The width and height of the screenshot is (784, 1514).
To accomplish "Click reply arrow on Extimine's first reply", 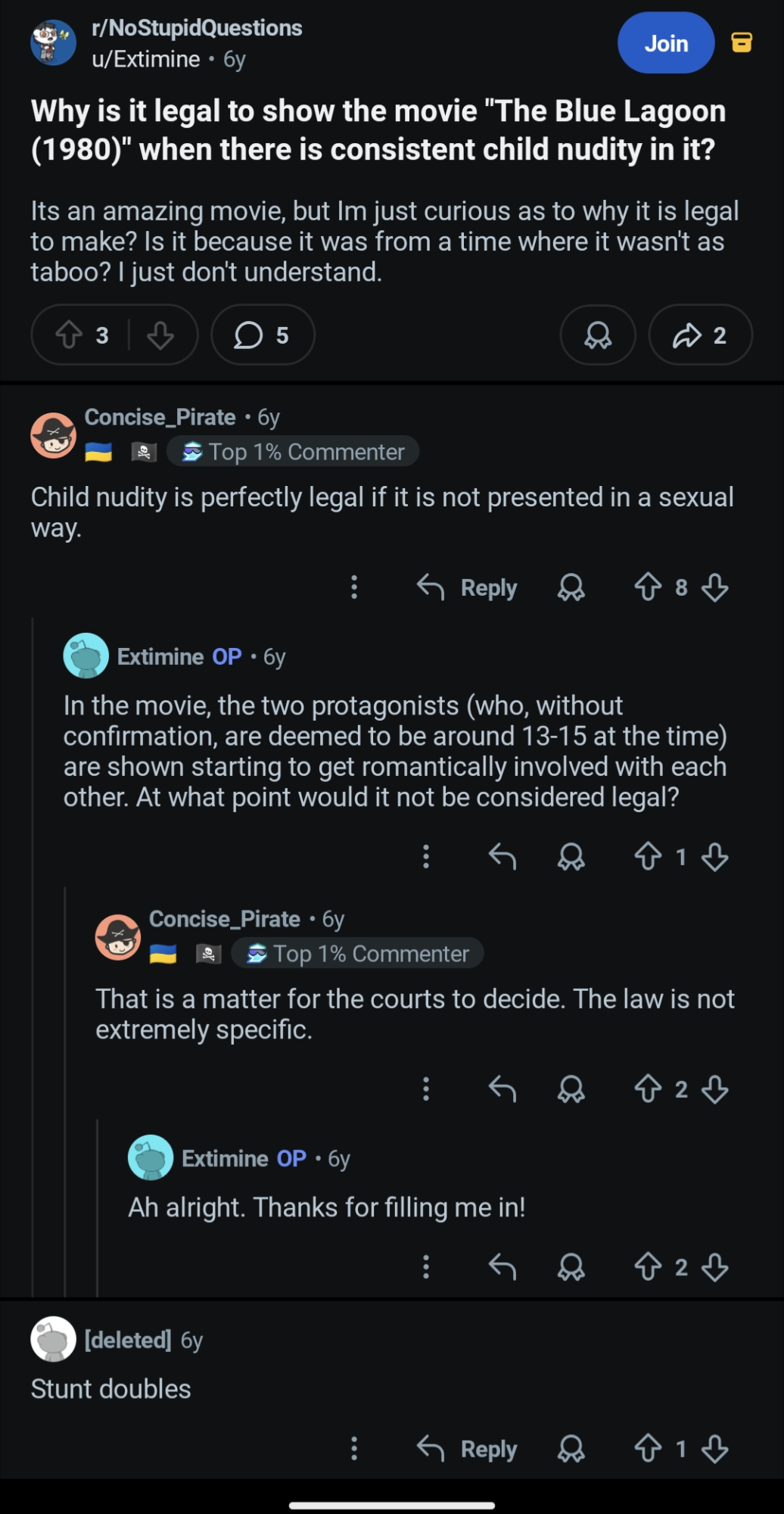I will click(x=502, y=857).
